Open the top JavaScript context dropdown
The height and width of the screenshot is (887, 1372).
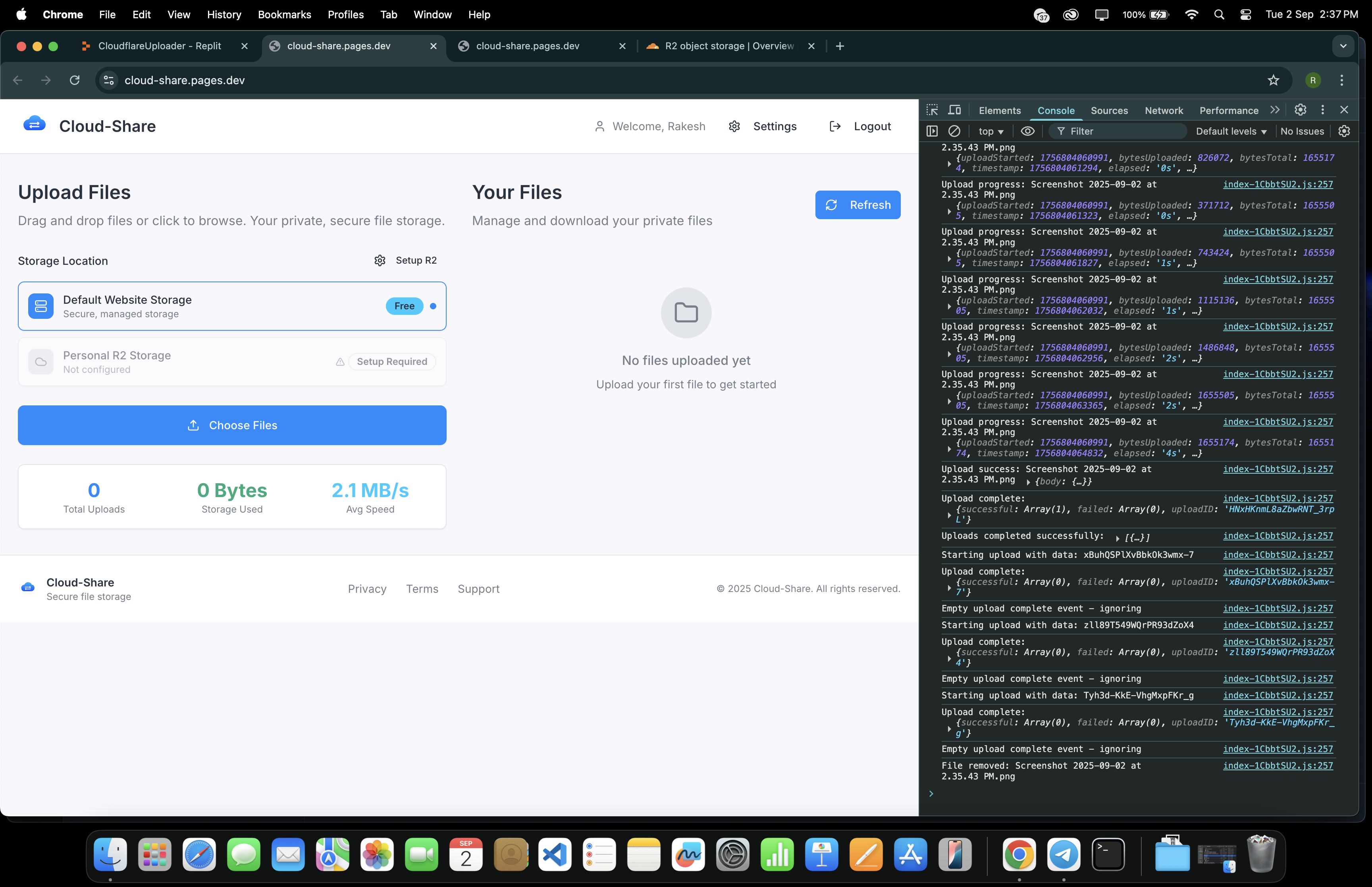click(x=991, y=131)
